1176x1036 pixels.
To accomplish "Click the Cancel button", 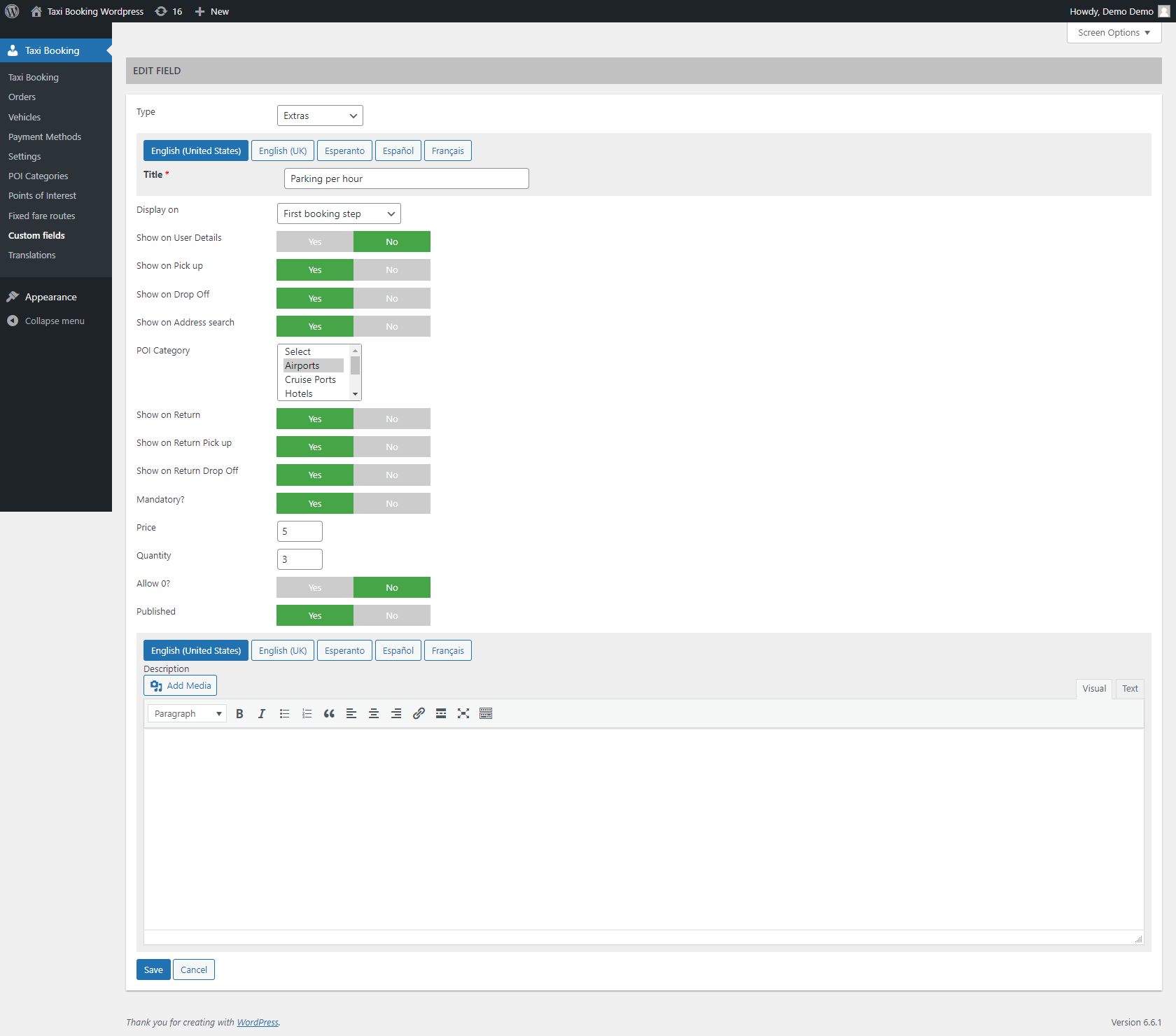I will coord(194,969).
